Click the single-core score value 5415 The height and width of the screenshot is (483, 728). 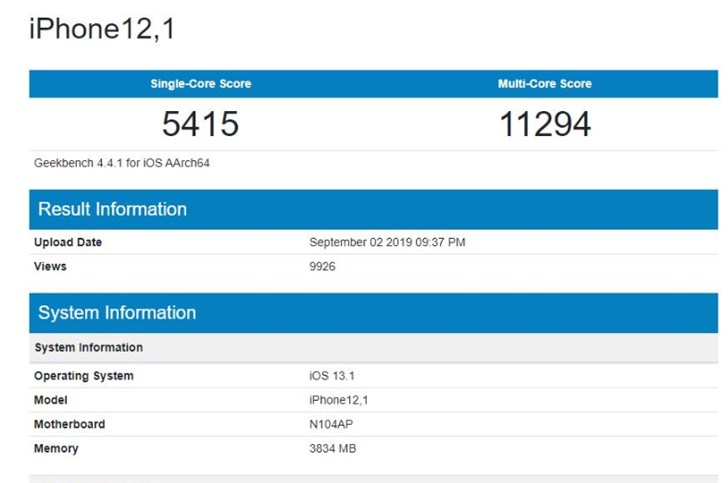pos(200,124)
